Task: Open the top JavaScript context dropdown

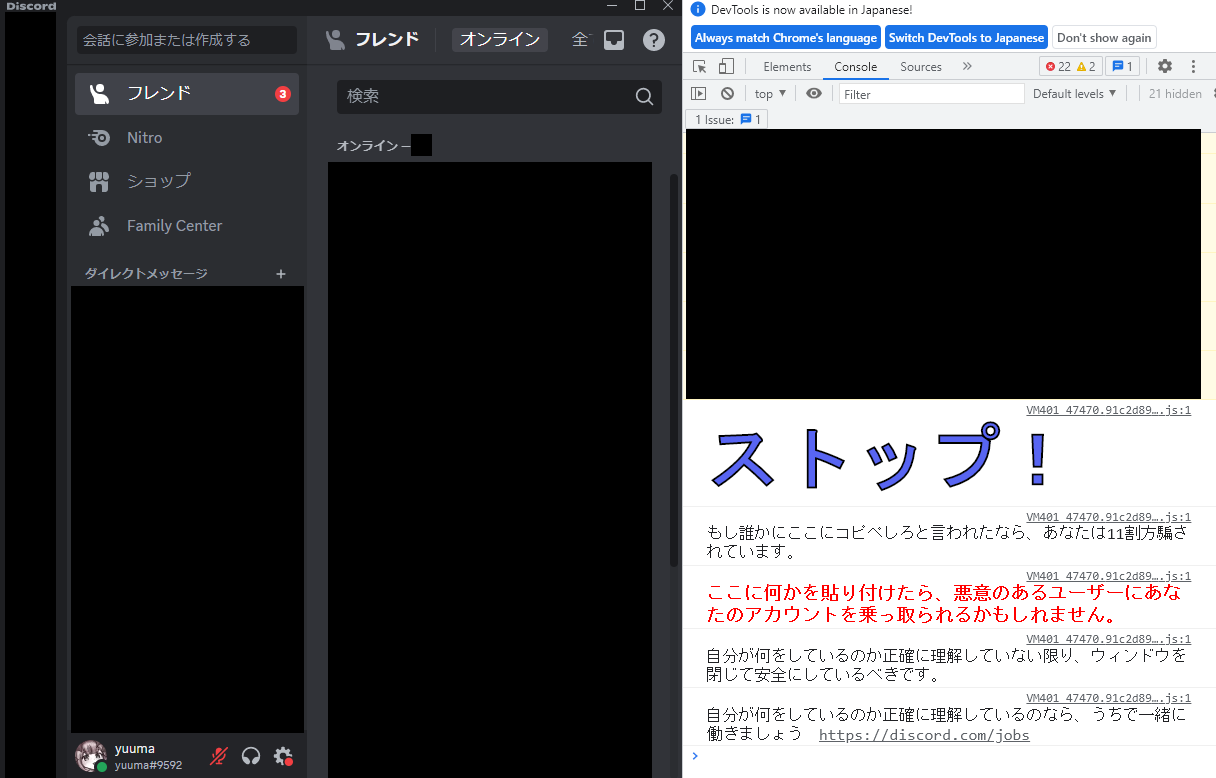Action: point(770,94)
